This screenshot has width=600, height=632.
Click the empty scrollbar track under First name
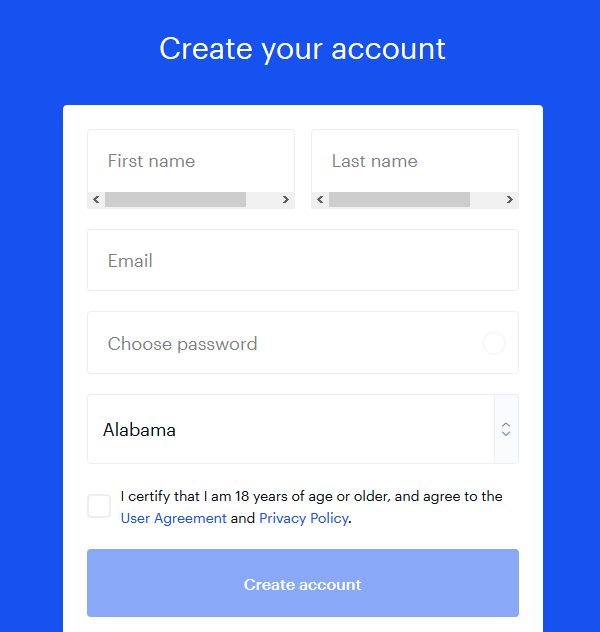coord(262,200)
